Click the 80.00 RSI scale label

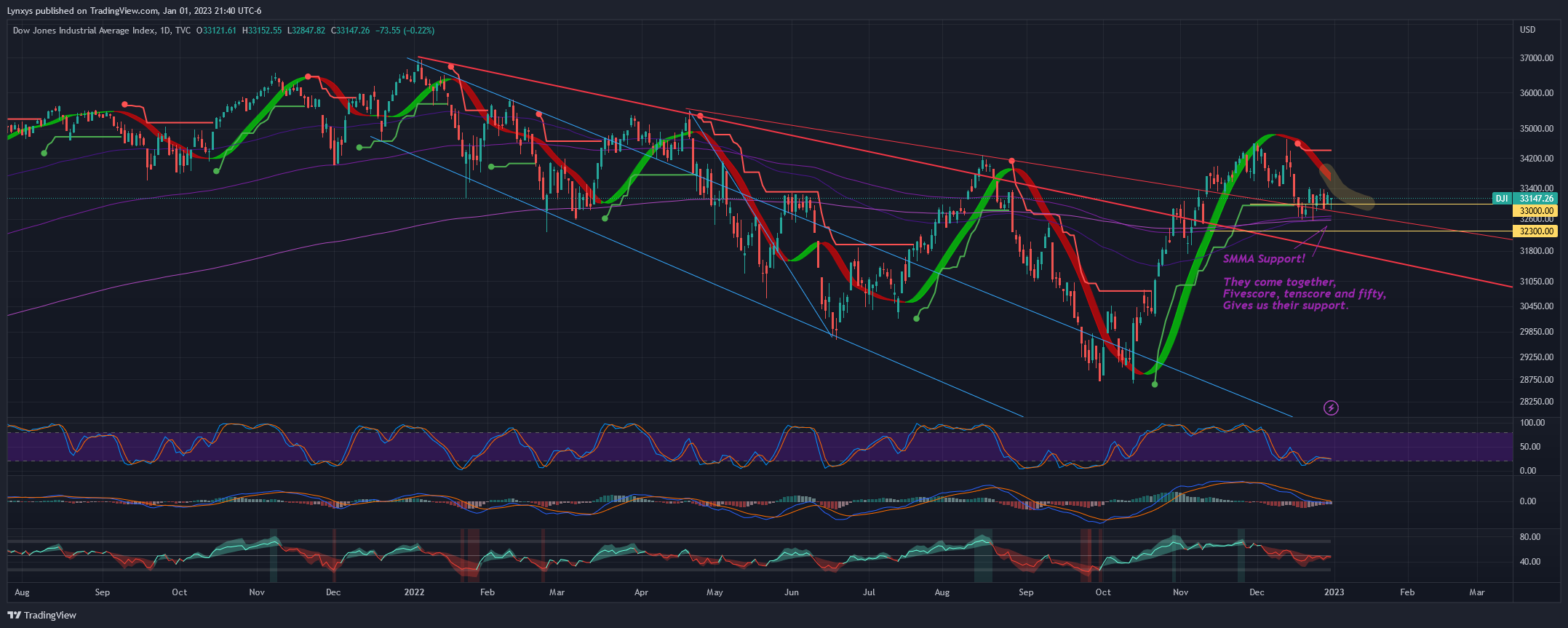[x=1530, y=537]
